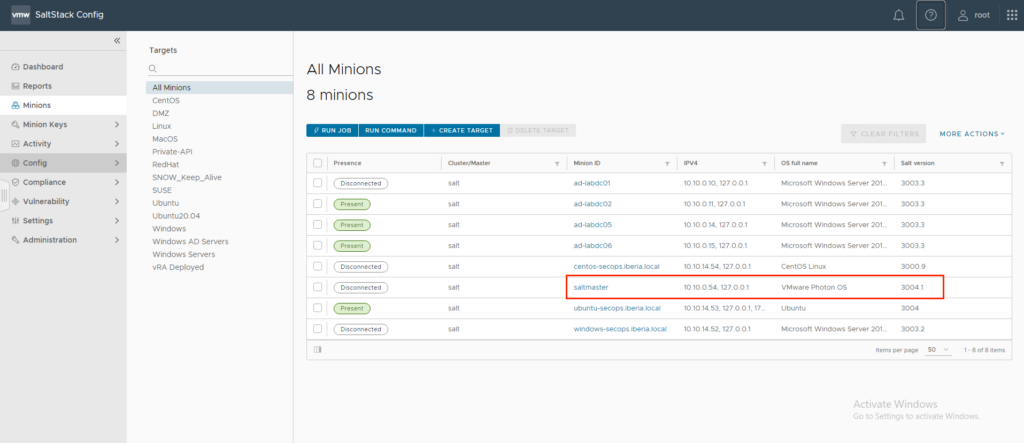Click the CREATE TARGET button
This screenshot has width=1024, height=443.
click(462, 131)
